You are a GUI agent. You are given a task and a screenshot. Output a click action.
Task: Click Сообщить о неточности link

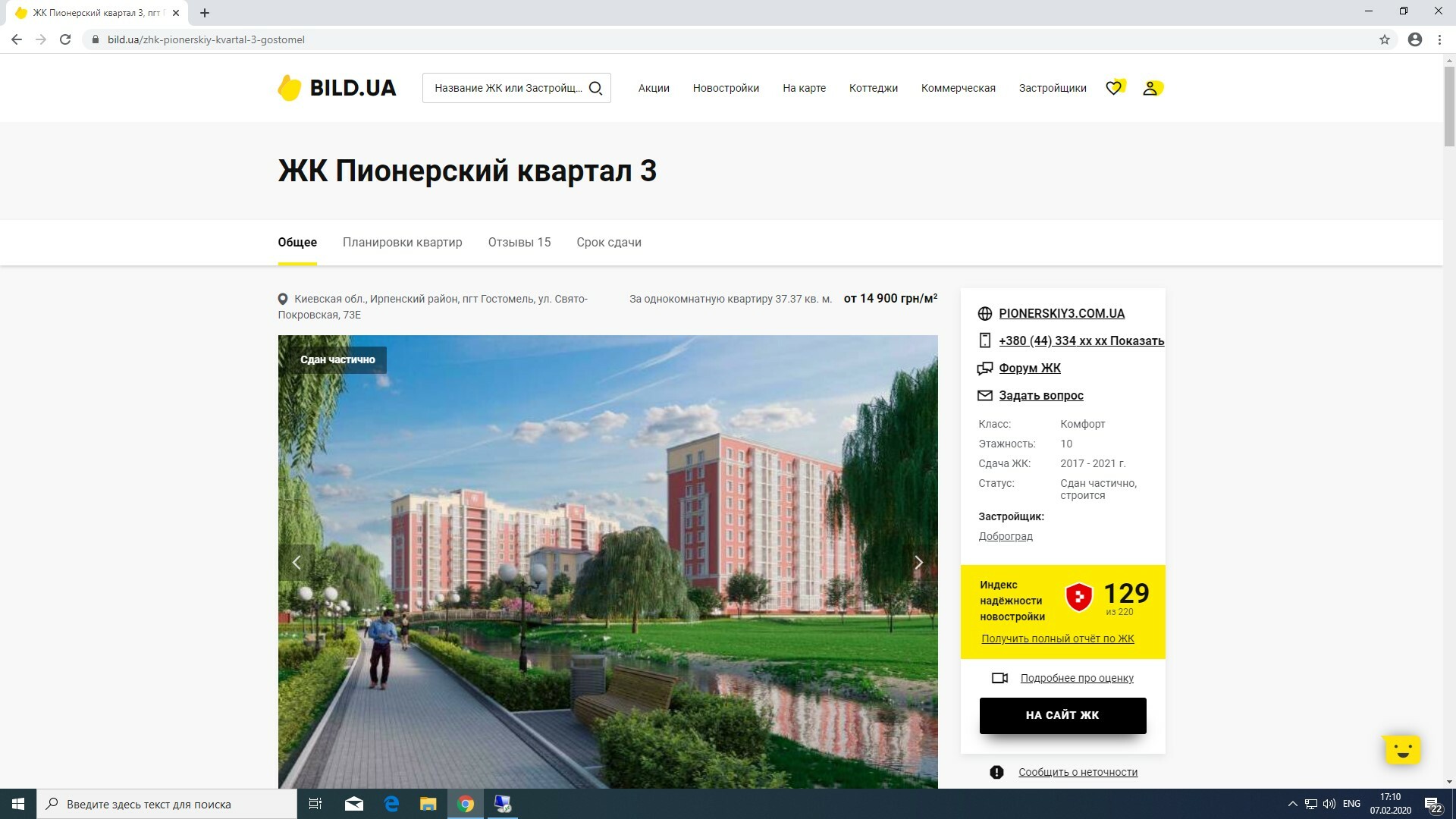(x=1078, y=772)
